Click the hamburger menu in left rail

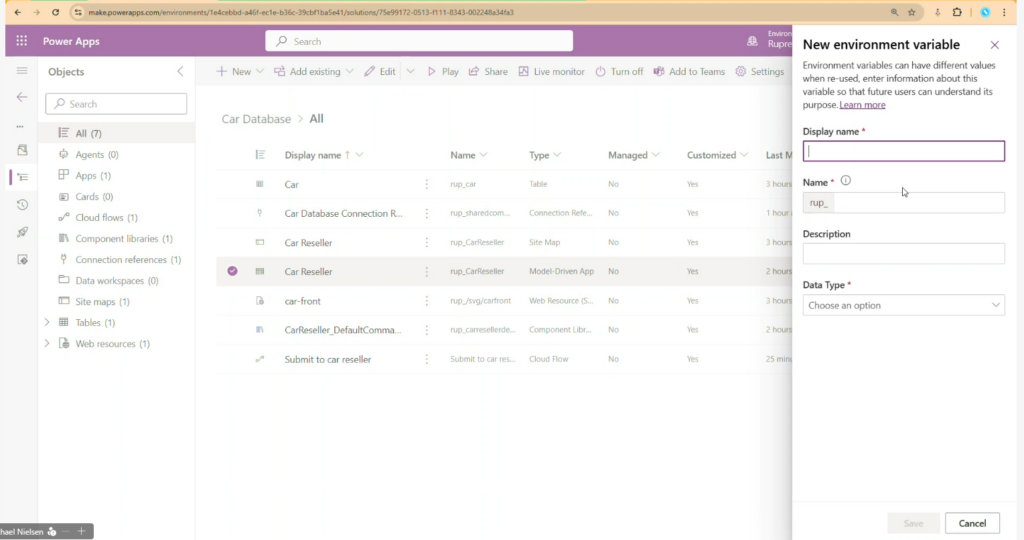(x=22, y=71)
